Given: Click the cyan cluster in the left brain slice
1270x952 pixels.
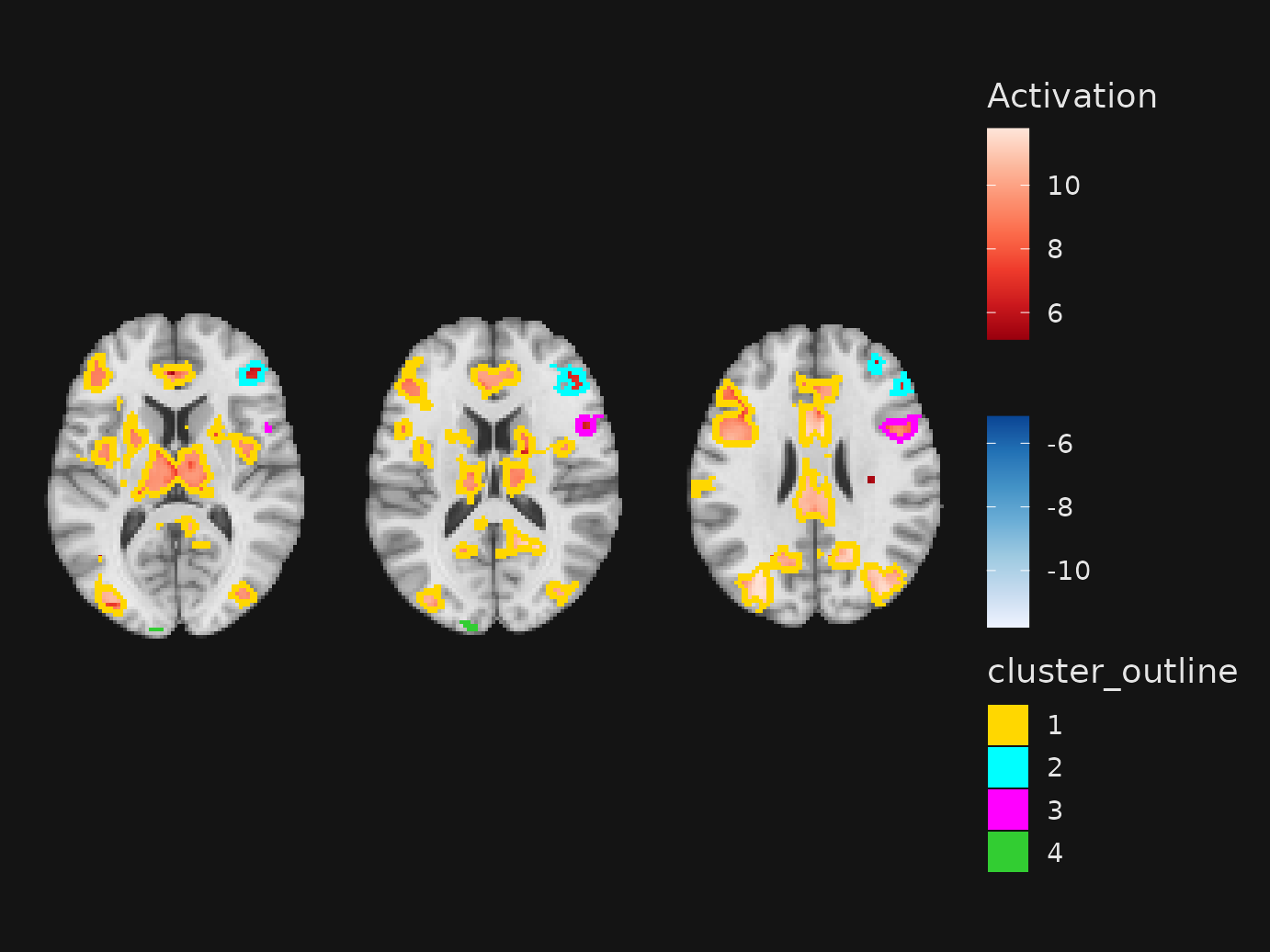Looking at the screenshot, I should [252, 373].
